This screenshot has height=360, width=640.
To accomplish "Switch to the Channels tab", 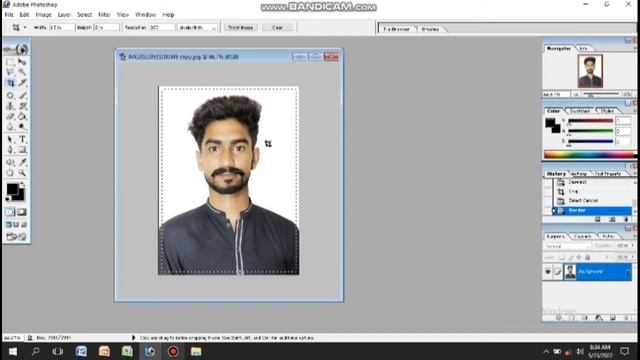I will 582,237.
